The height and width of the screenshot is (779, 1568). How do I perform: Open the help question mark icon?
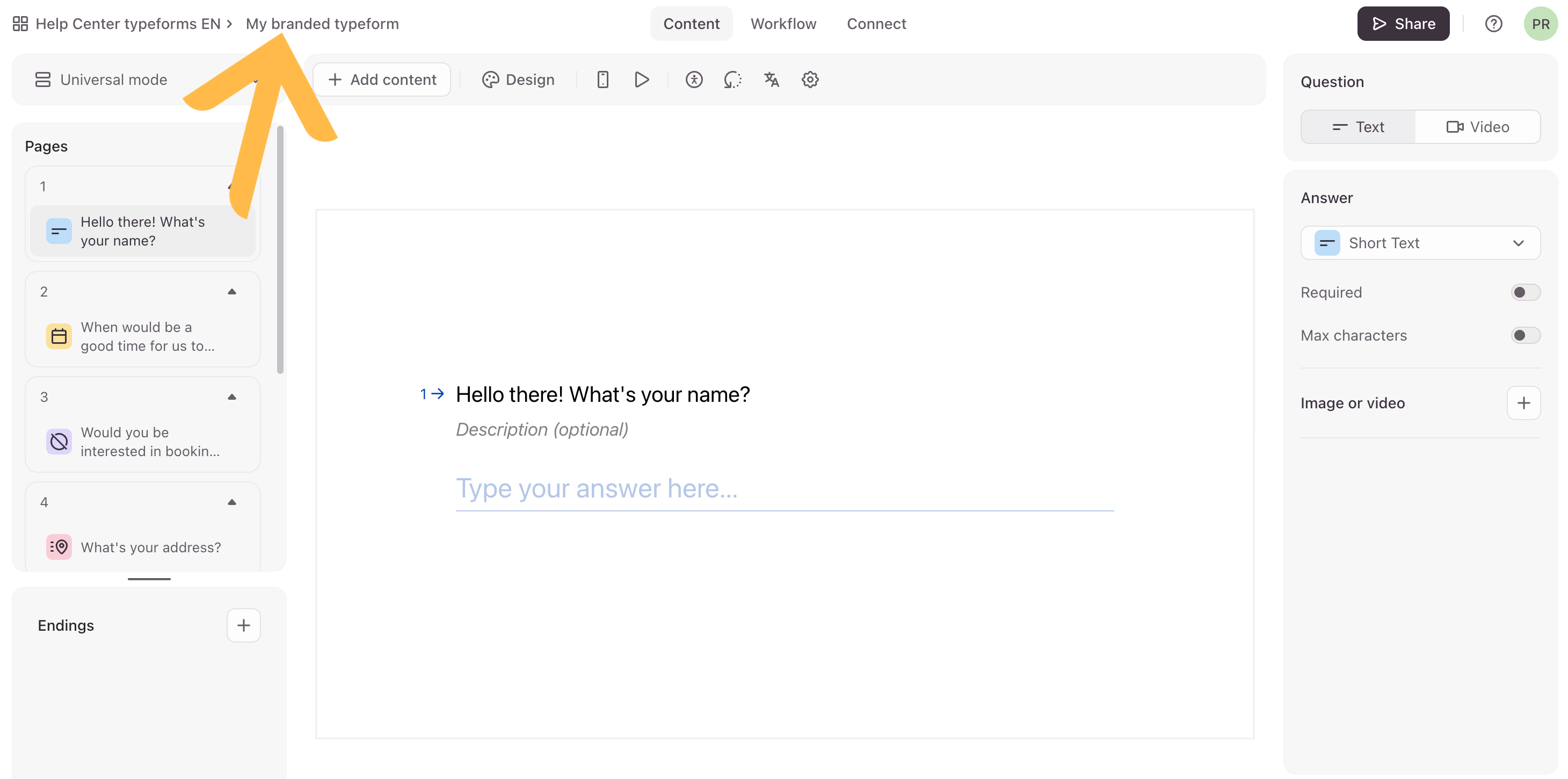point(1493,24)
